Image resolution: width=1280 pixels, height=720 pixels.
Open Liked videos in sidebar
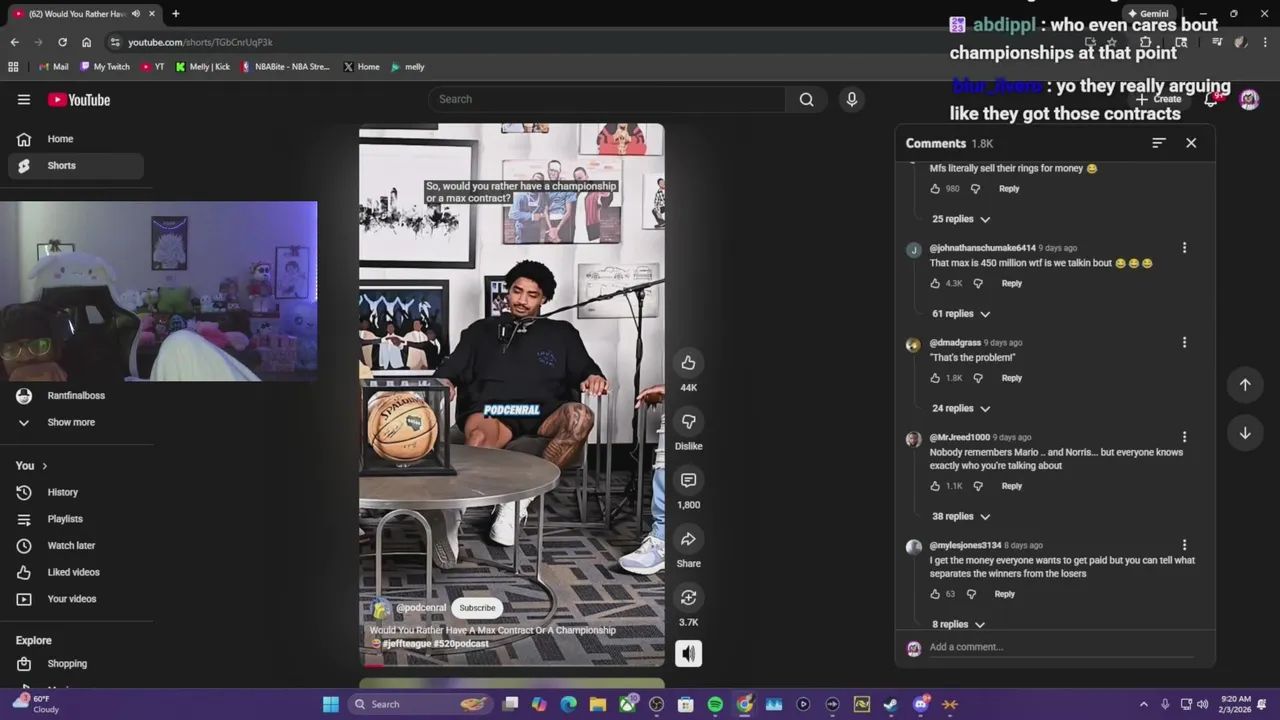tap(76, 572)
